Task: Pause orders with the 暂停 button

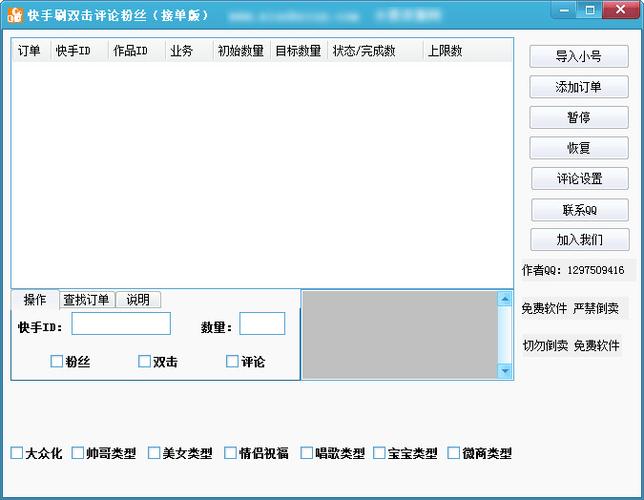Action: click(x=579, y=118)
